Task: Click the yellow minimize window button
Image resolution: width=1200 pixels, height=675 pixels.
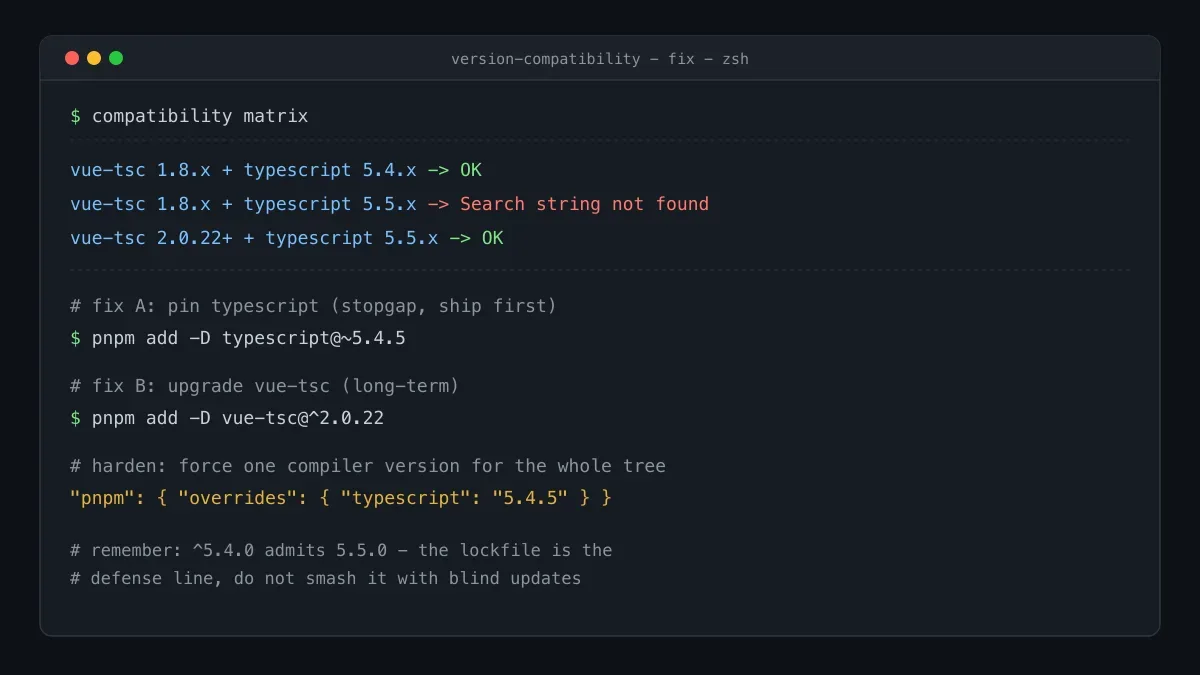Action: coord(94,58)
